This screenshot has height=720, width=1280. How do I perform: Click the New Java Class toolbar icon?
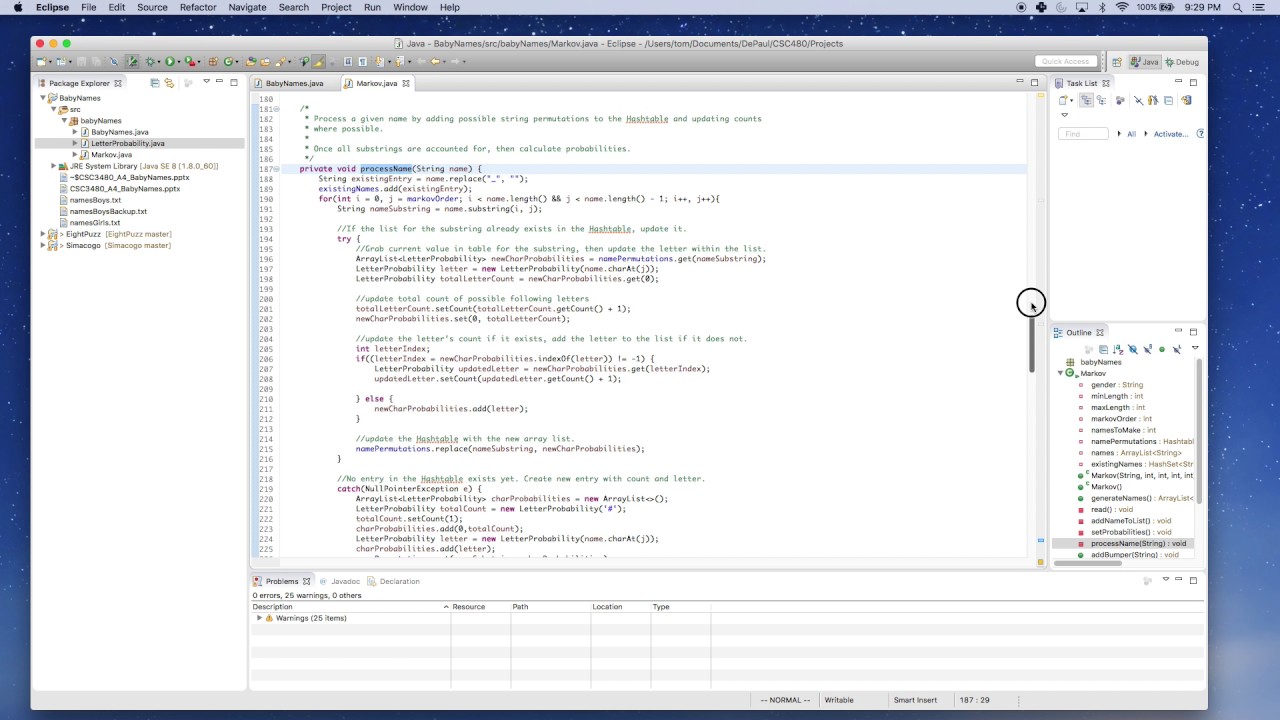[x=229, y=62]
